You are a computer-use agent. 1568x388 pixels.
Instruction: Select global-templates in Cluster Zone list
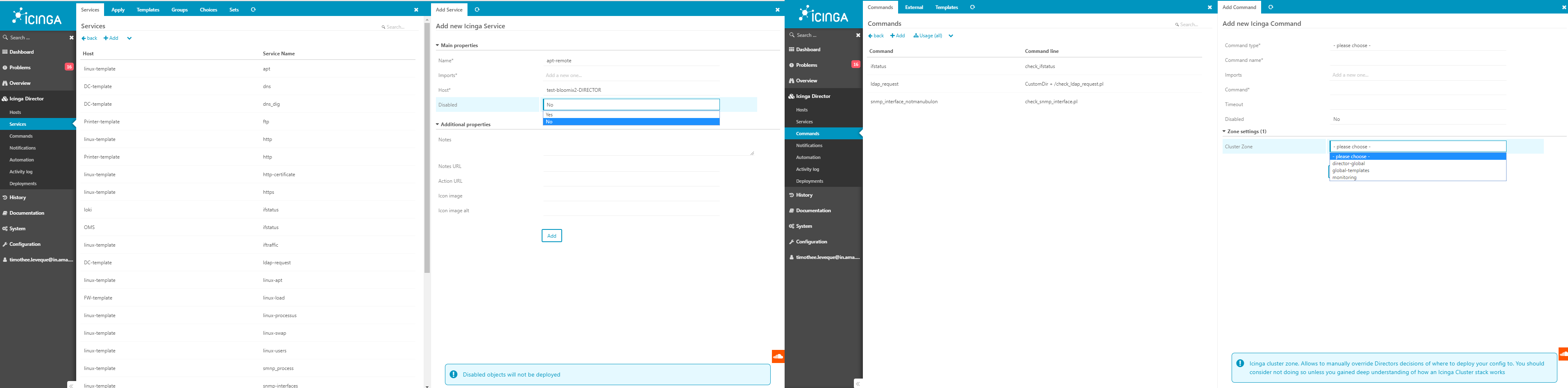click(1418, 170)
